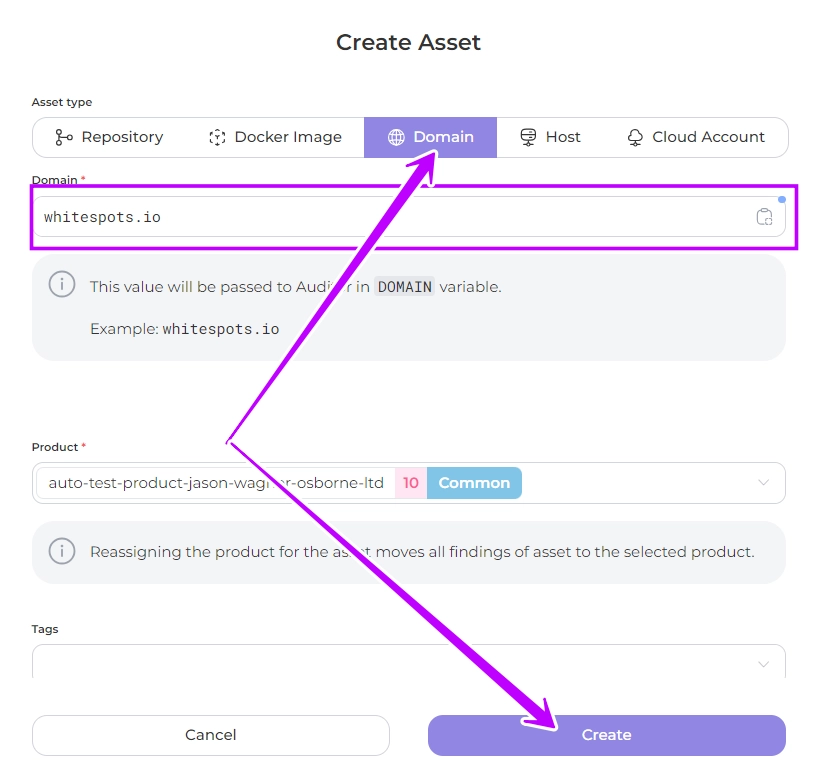
Task: Expand the Product dropdown chevron
Action: point(764,483)
